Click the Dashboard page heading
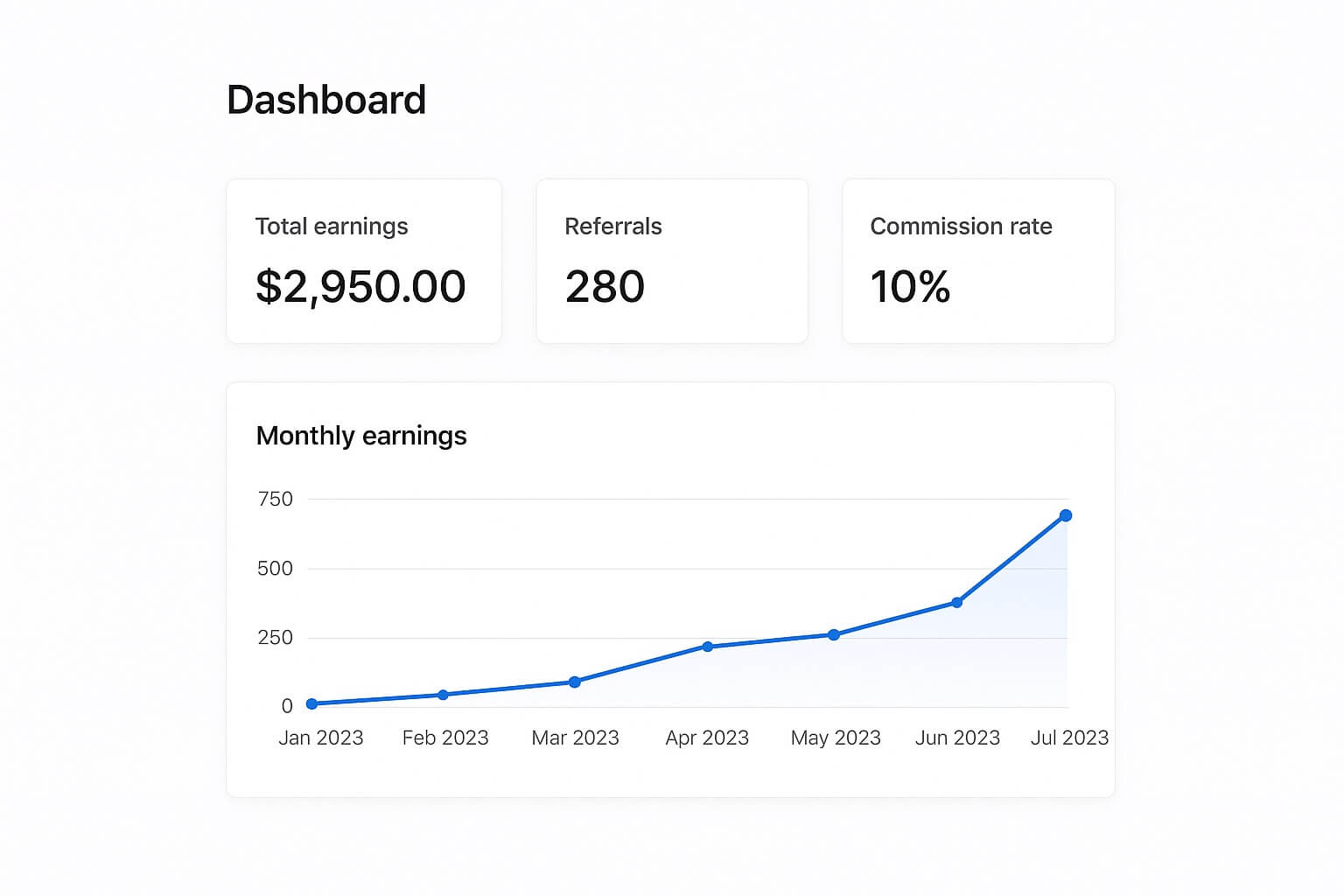Screen dimensions: 1344x896 pos(326,100)
